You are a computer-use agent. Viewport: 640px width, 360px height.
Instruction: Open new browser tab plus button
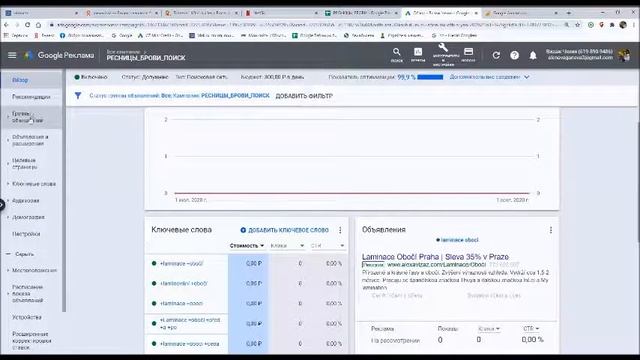569,13
